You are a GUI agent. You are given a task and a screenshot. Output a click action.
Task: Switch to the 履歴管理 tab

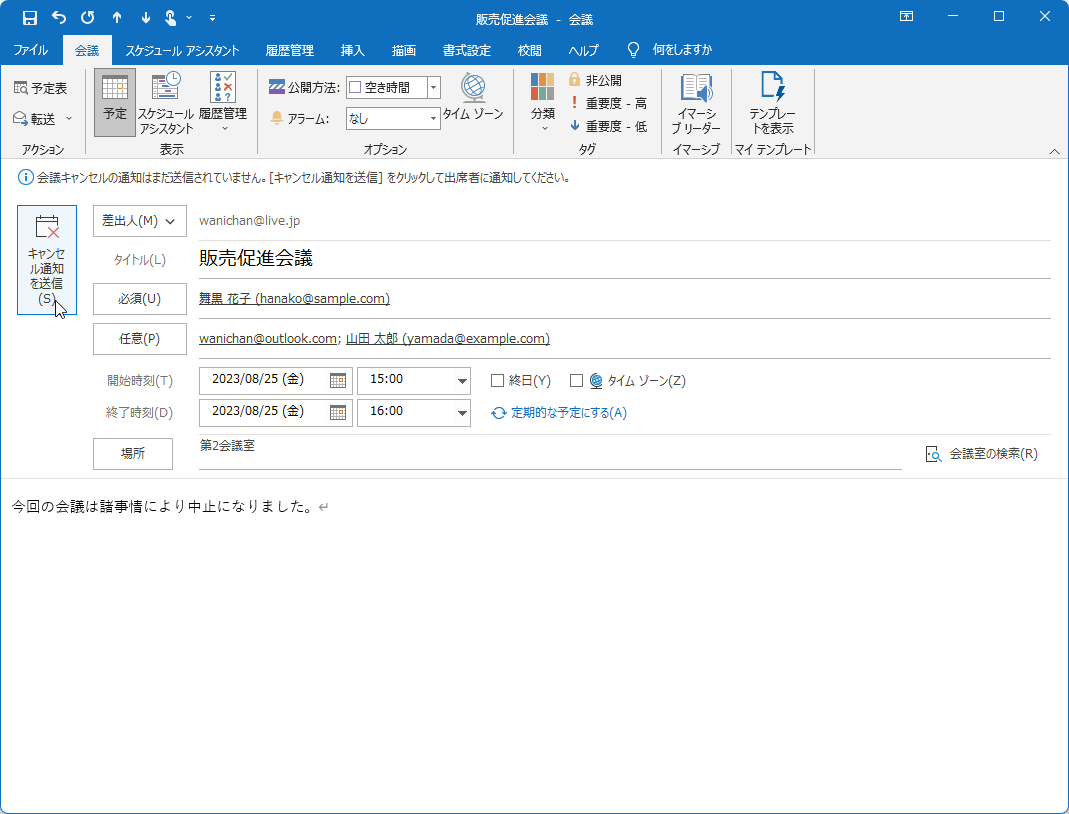click(290, 50)
